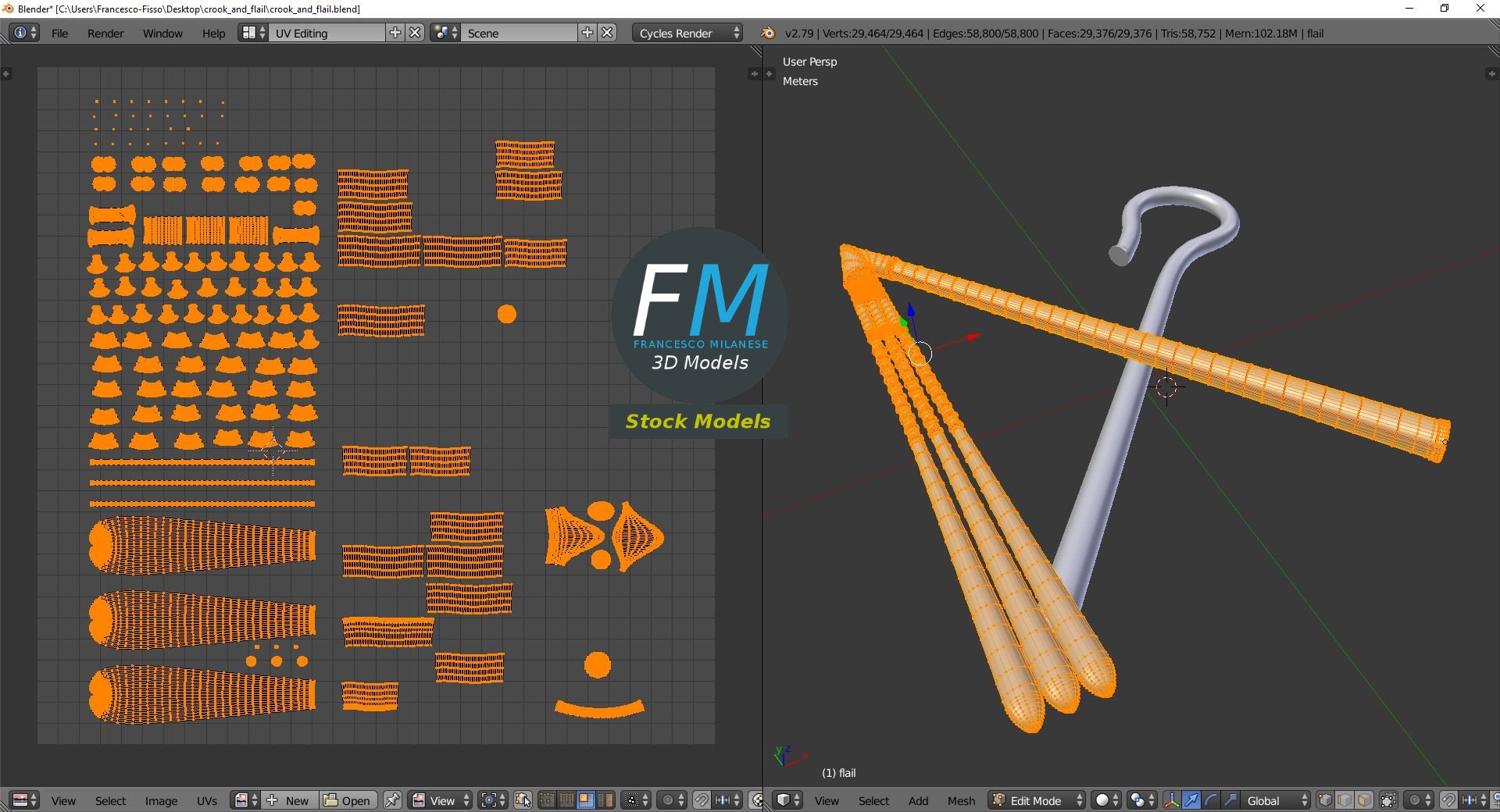Click the UV snapping icon in the UV editor
This screenshot has width=1500, height=812.
pyautogui.click(x=702, y=800)
